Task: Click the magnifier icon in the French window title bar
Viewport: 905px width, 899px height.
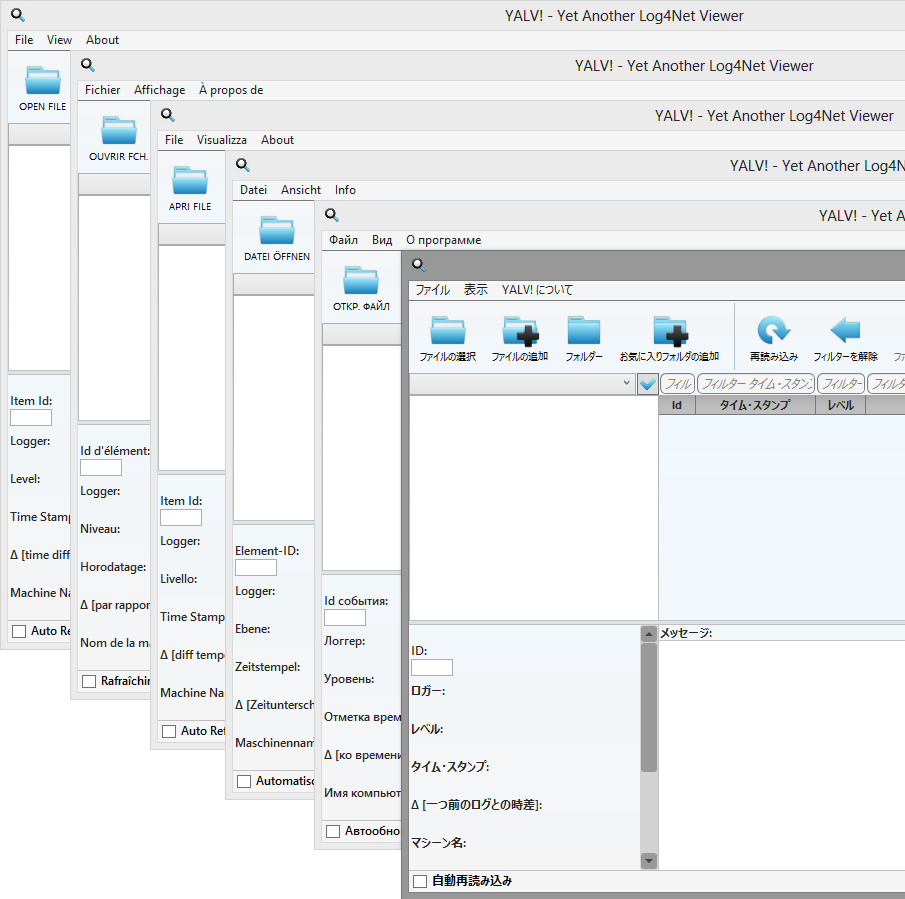Action: click(x=88, y=65)
